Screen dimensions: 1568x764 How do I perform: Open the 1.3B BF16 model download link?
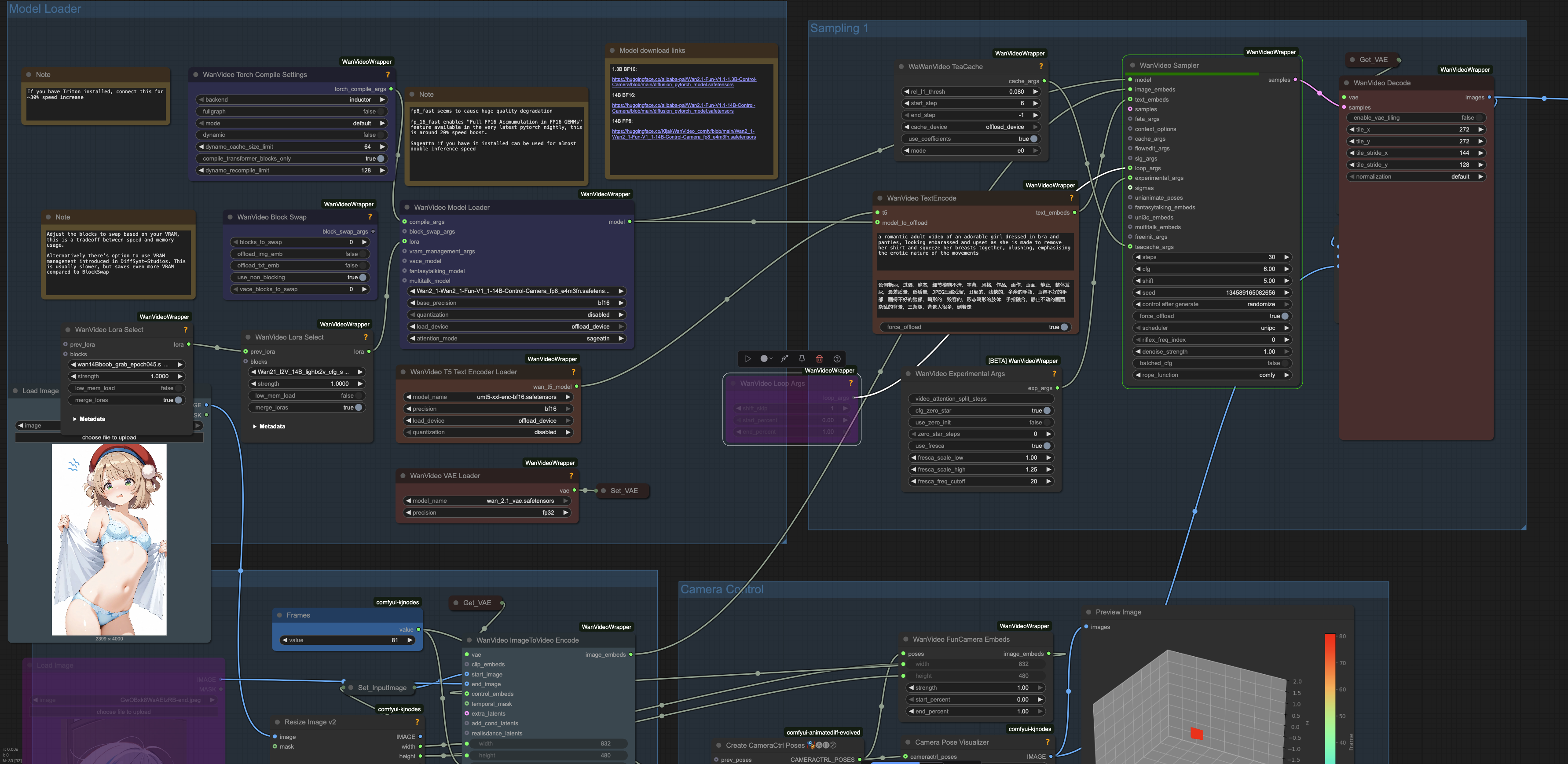tap(684, 82)
